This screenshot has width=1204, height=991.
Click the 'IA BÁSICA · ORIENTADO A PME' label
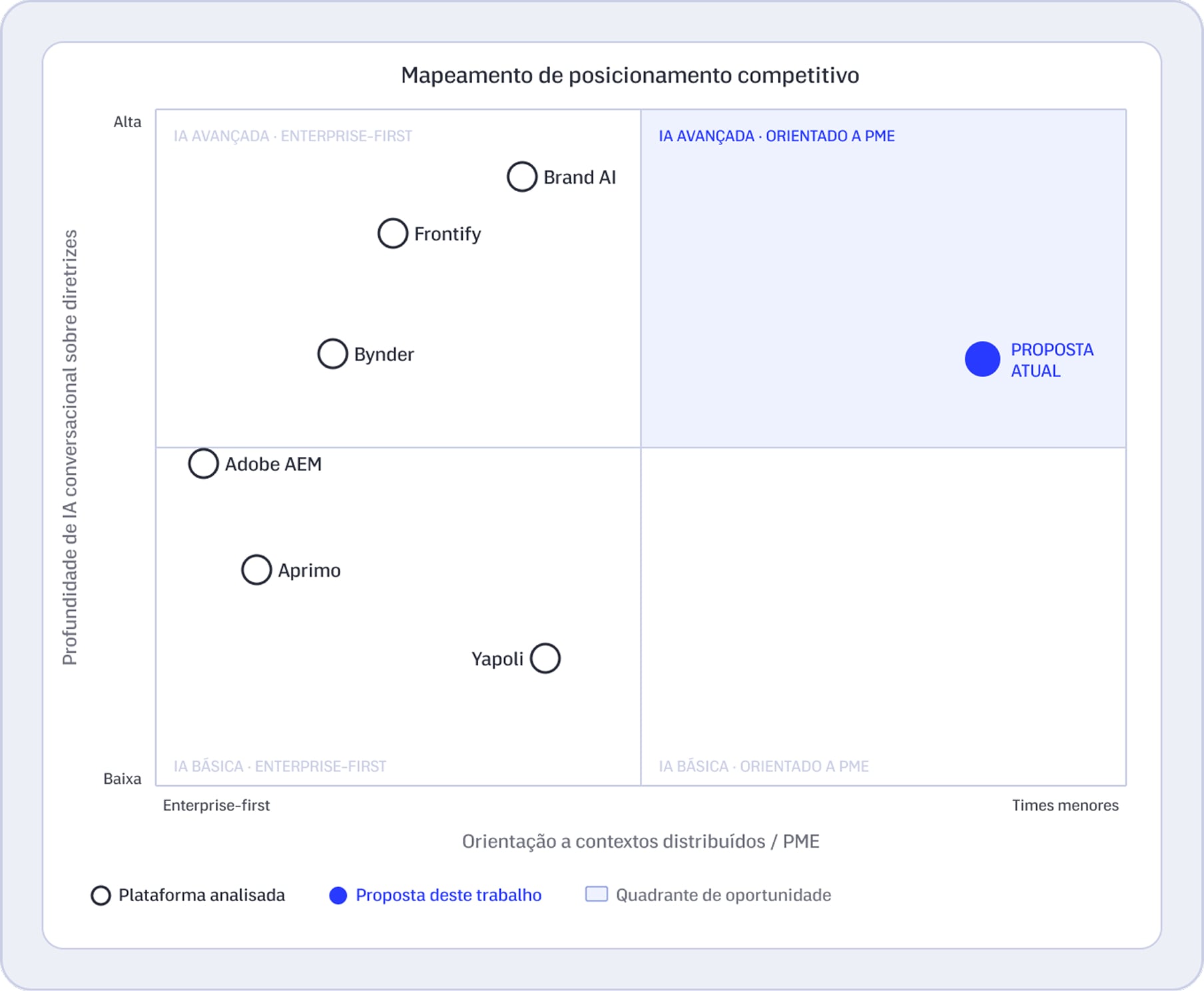pyautogui.click(x=764, y=766)
